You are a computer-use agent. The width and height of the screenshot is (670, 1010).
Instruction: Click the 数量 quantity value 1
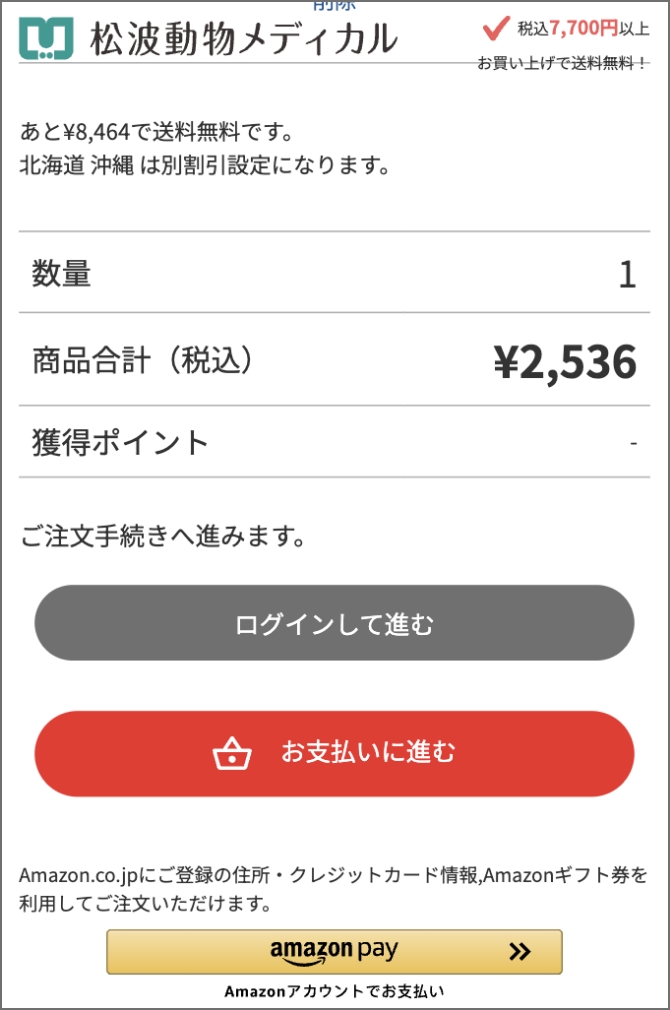pyautogui.click(x=627, y=274)
